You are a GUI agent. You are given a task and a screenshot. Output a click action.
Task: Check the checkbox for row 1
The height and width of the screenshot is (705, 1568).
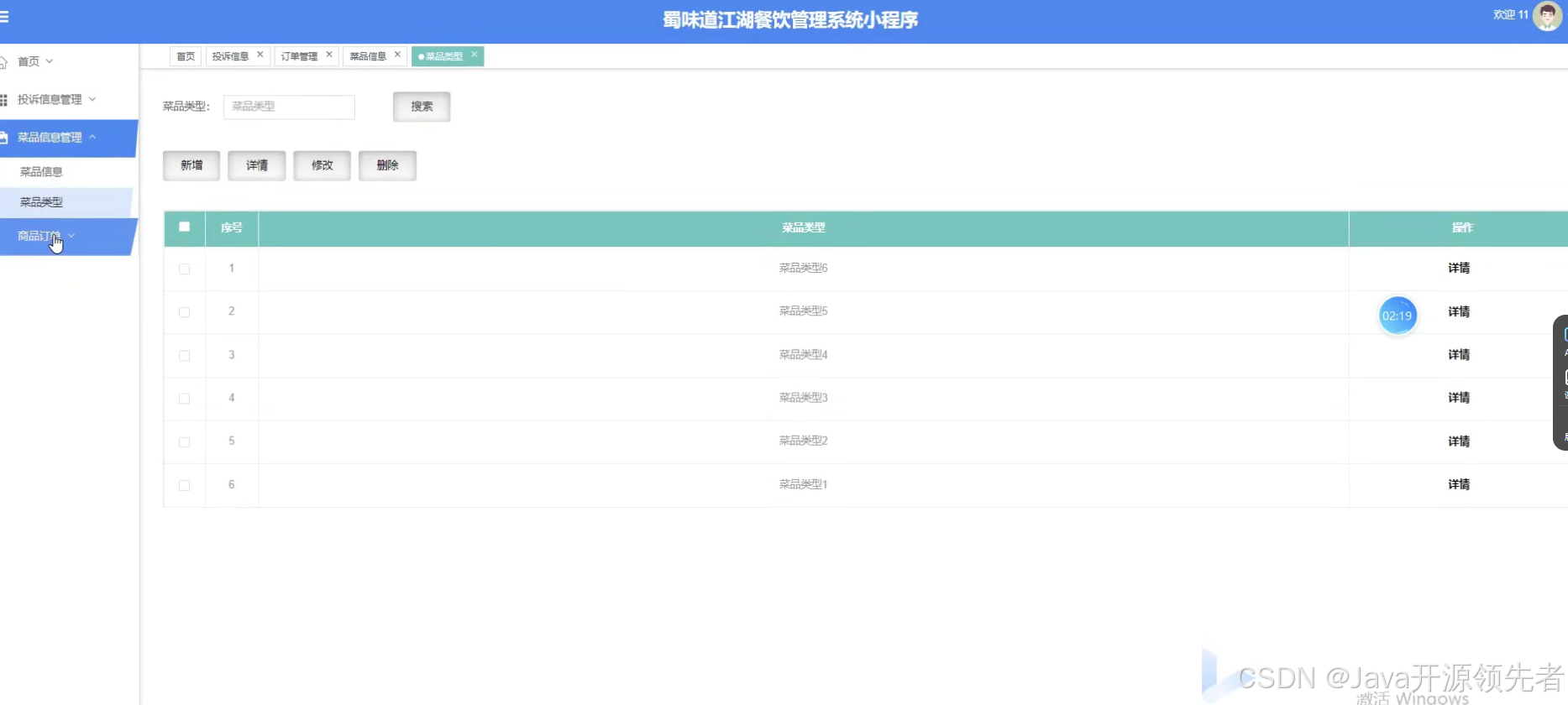click(x=185, y=269)
